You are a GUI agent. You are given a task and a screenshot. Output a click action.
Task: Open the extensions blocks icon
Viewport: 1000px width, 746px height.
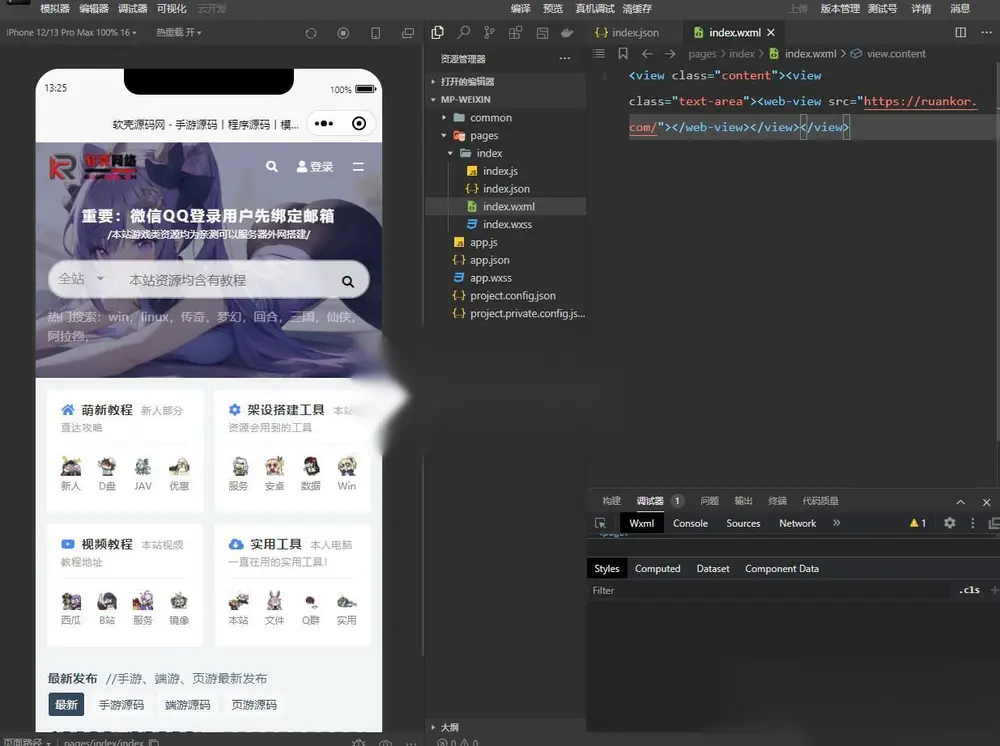coord(515,33)
